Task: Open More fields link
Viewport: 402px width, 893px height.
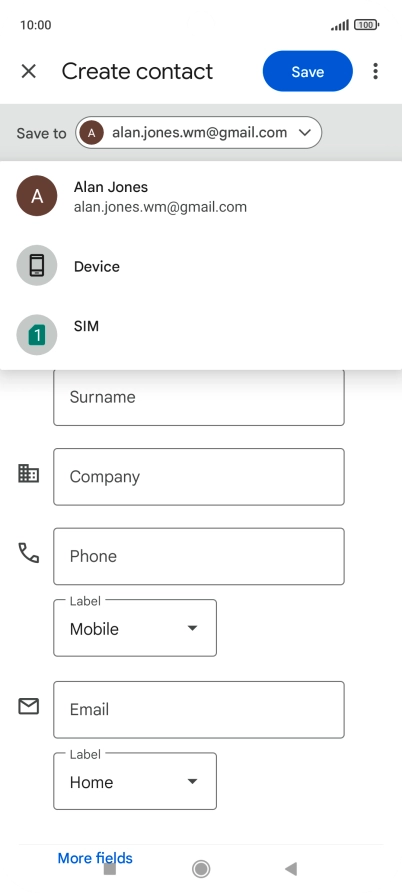Action: click(95, 858)
